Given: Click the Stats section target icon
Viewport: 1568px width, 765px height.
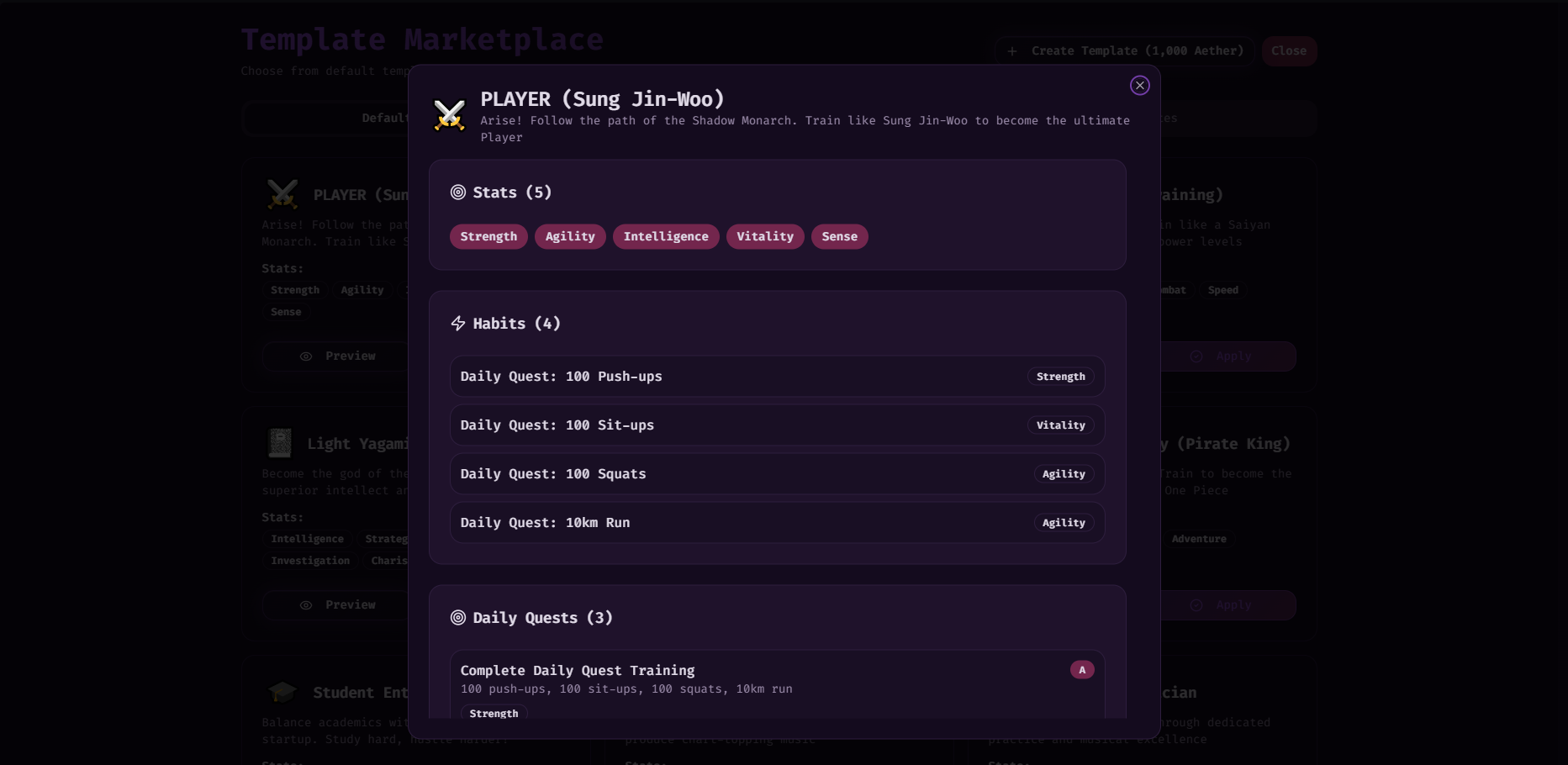Looking at the screenshot, I should point(458,193).
